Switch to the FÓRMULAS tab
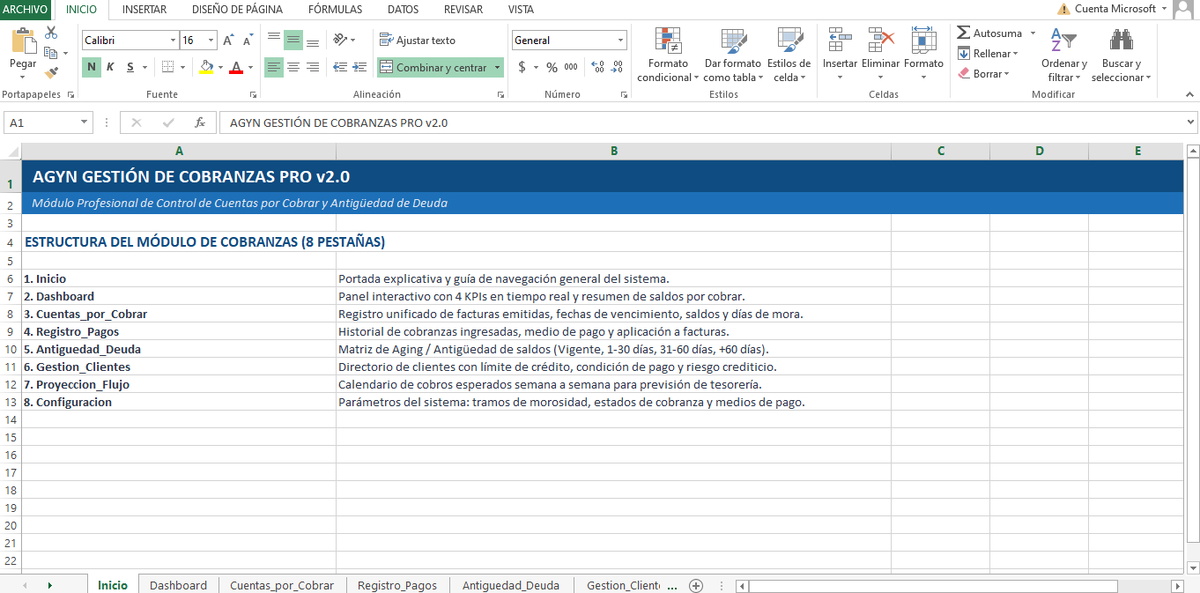The image size is (1200, 593). point(335,9)
